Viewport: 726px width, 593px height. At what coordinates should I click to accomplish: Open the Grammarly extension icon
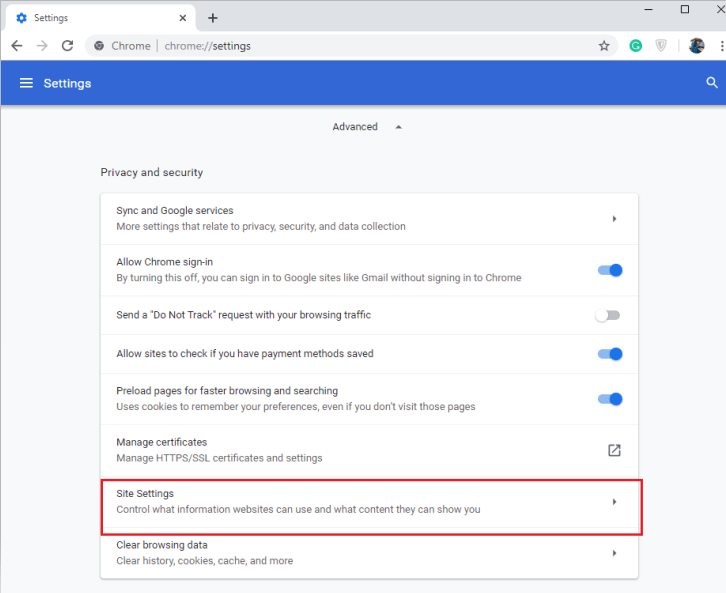pyautogui.click(x=636, y=46)
